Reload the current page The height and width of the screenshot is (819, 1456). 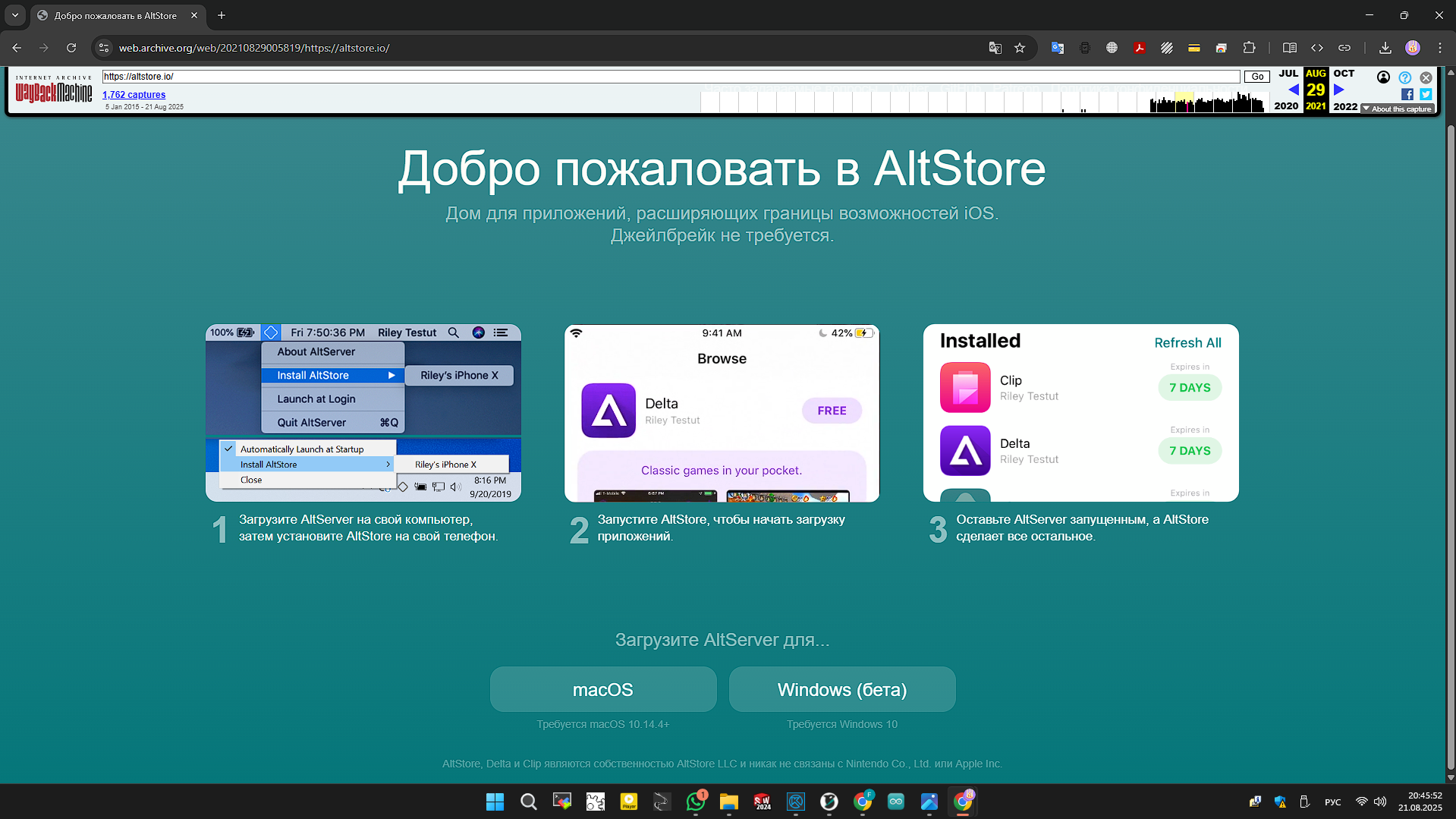(71, 48)
